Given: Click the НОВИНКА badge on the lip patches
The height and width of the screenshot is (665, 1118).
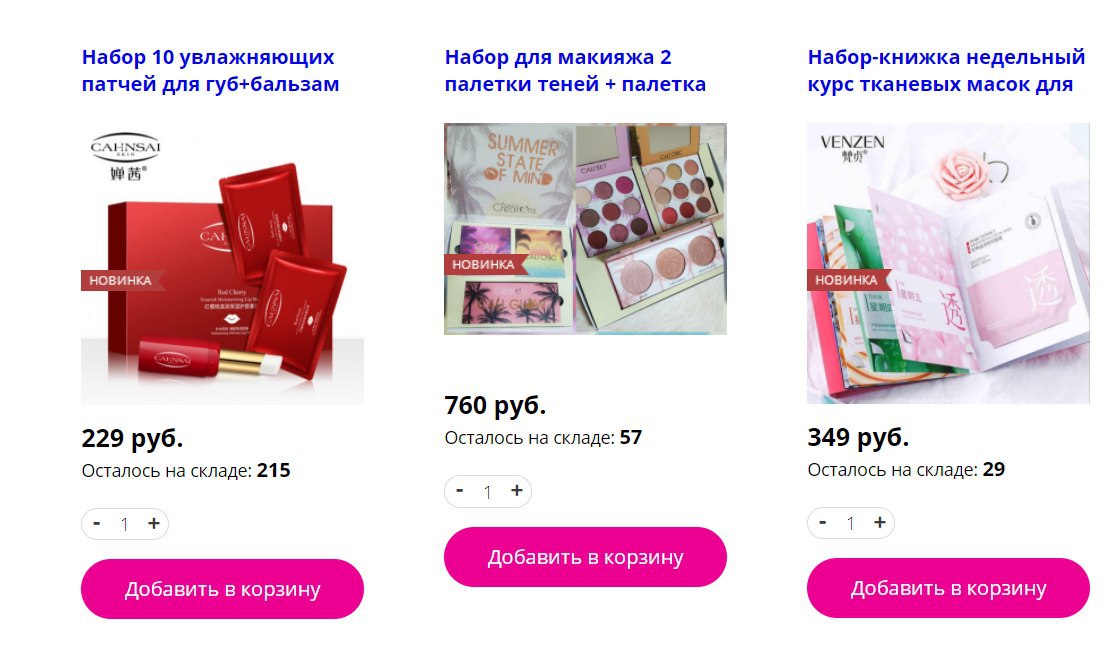Looking at the screenshot, I should click(121, 280).
